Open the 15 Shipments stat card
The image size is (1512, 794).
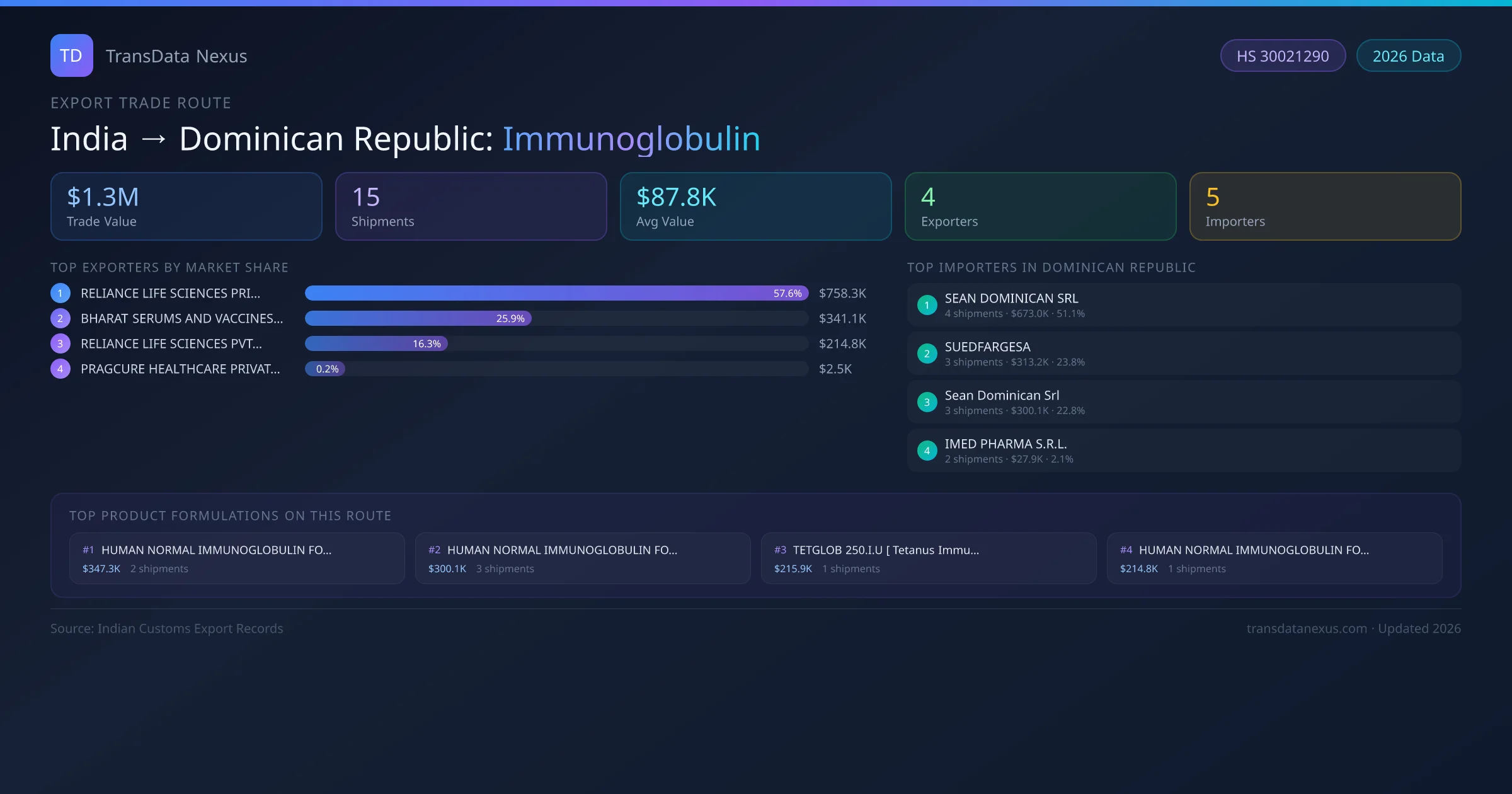coord(471,206)
